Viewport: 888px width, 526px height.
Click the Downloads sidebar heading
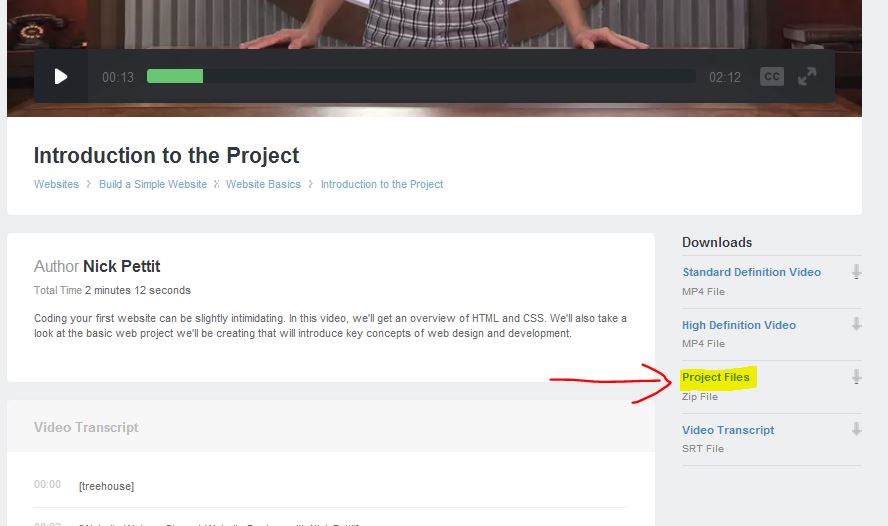coord(717,242)
